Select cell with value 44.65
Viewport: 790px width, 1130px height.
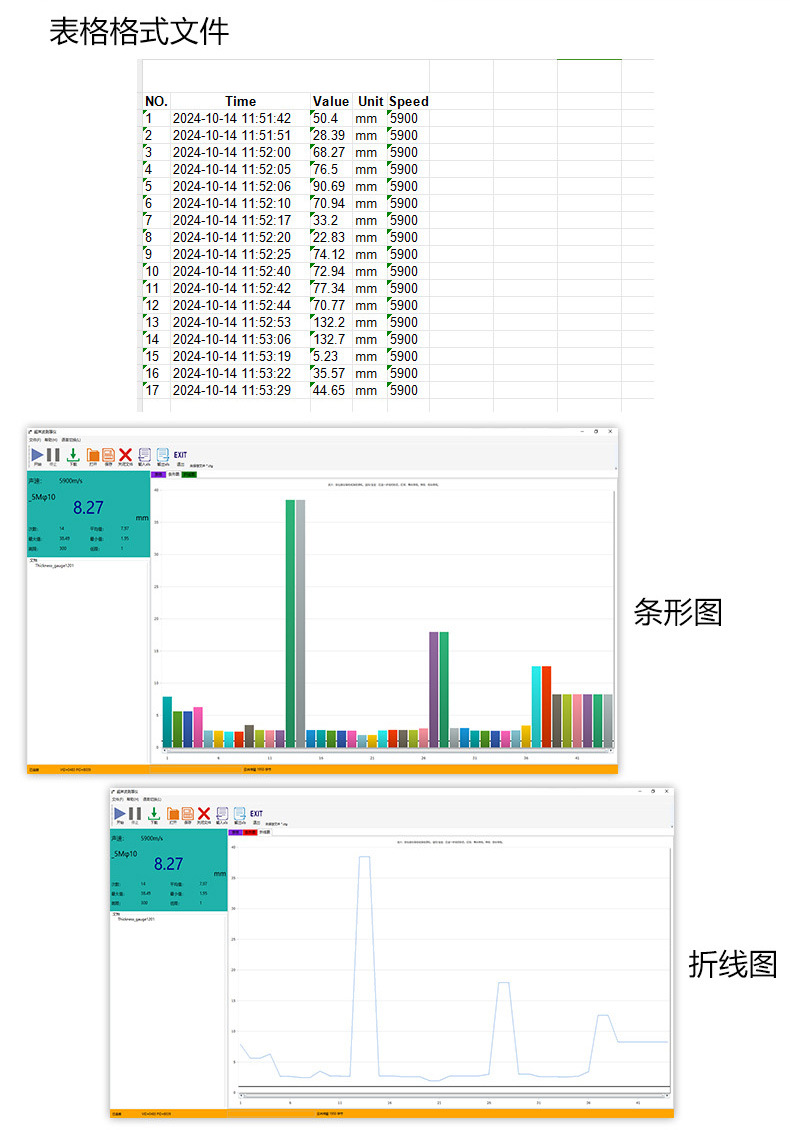pos(331,391)
